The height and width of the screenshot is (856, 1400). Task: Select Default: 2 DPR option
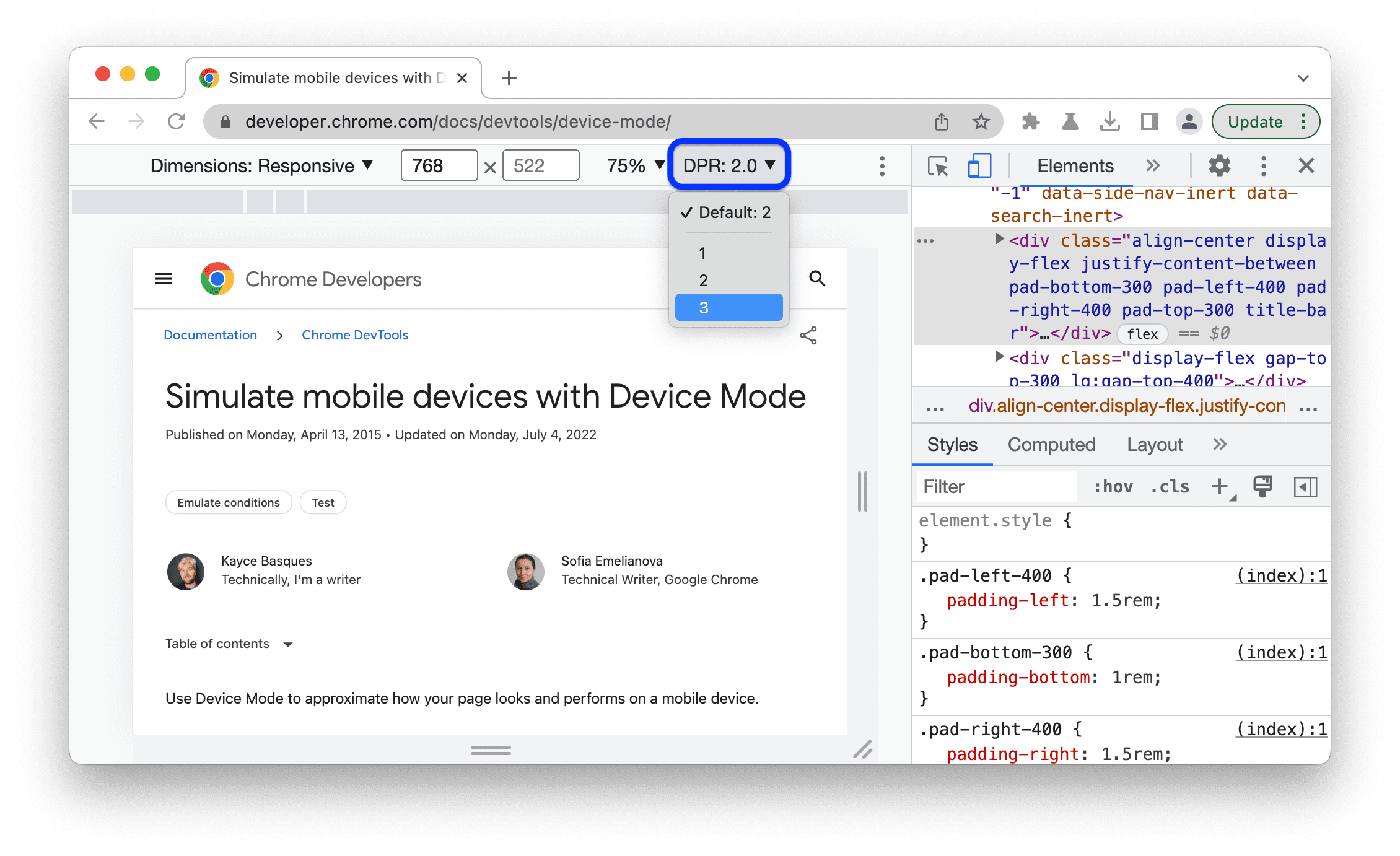pyautogui.click(x=731, y=213)
